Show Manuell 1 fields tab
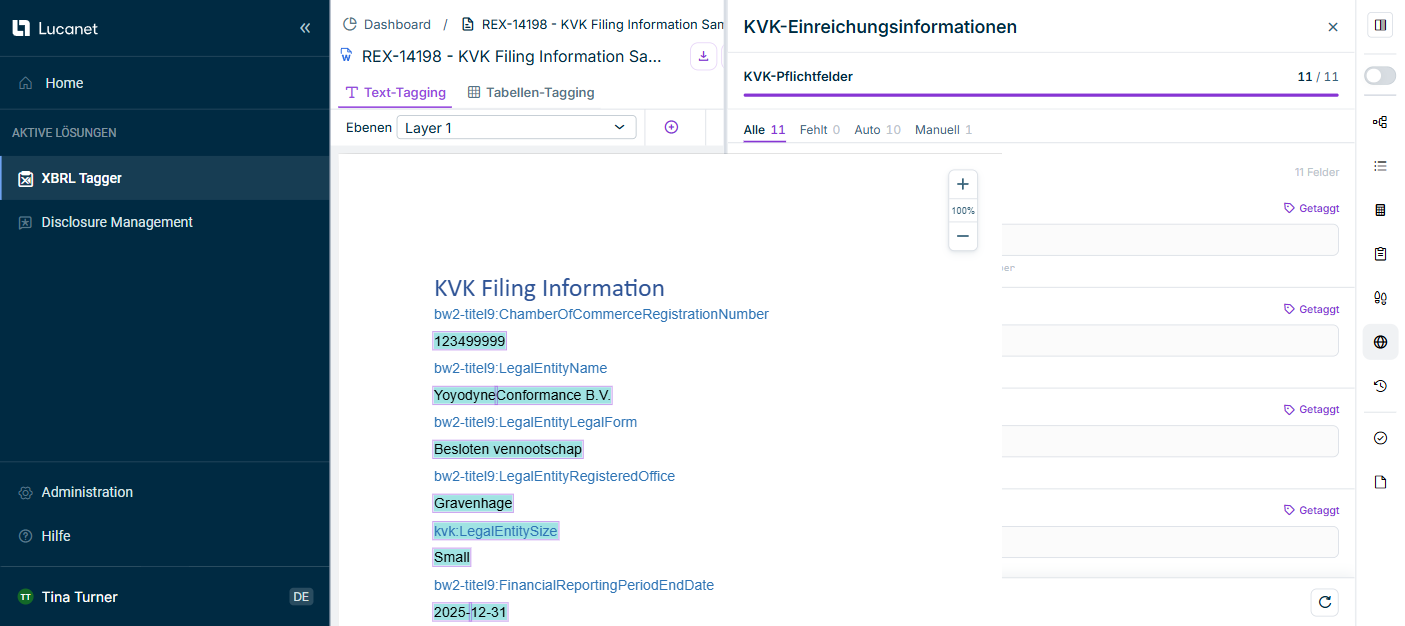 [x=944, y=130]
